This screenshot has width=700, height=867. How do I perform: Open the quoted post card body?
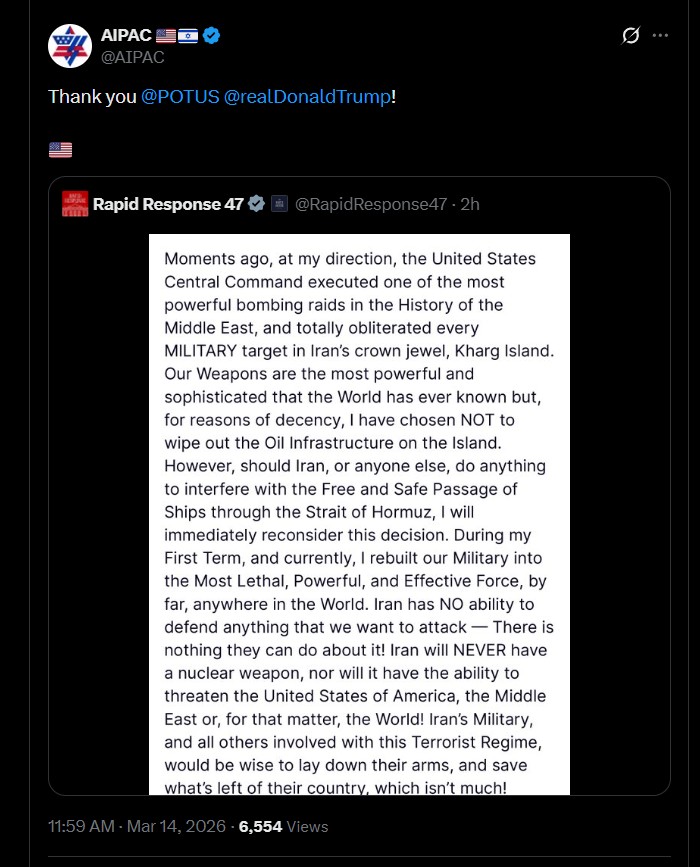point(359,486)
